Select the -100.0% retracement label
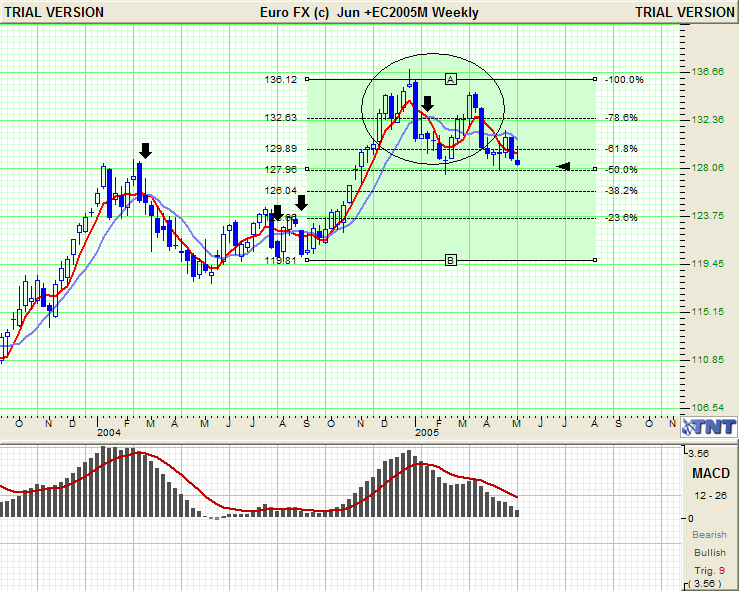Screen dimensions: 739x591 624,80
